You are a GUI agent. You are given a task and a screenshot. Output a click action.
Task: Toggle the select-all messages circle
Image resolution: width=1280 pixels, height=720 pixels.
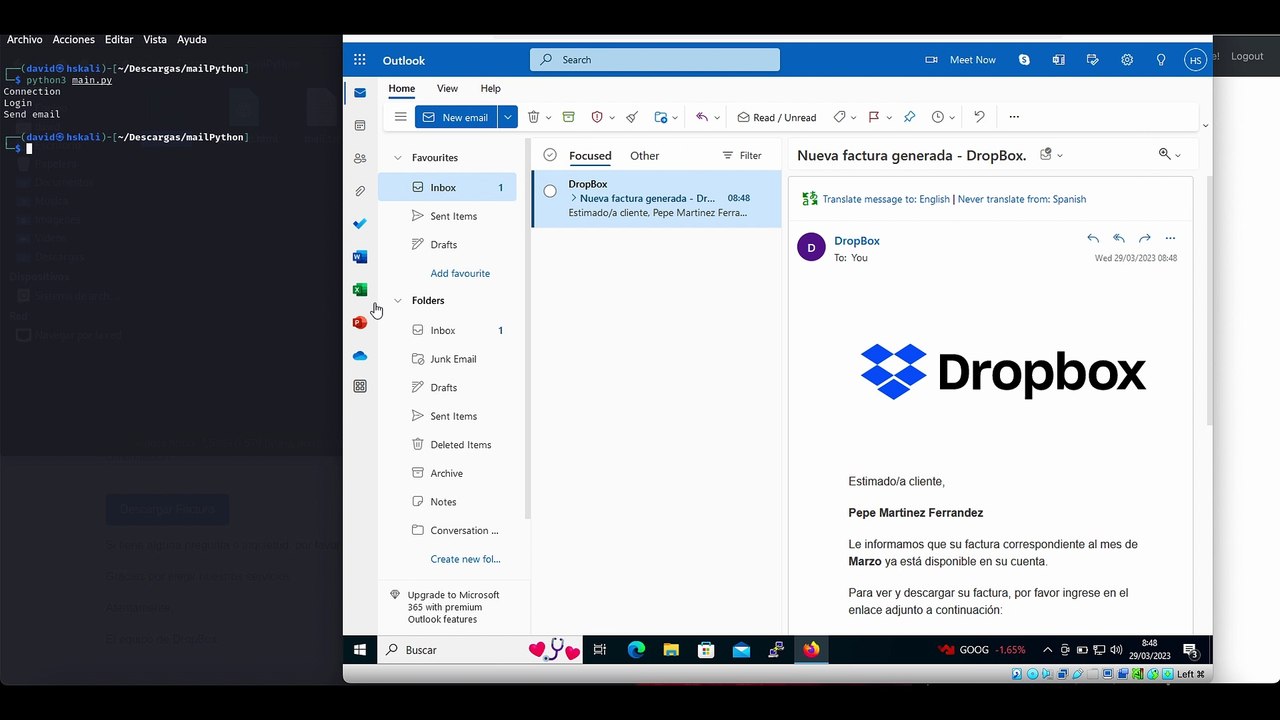click(x=550, y=155)
